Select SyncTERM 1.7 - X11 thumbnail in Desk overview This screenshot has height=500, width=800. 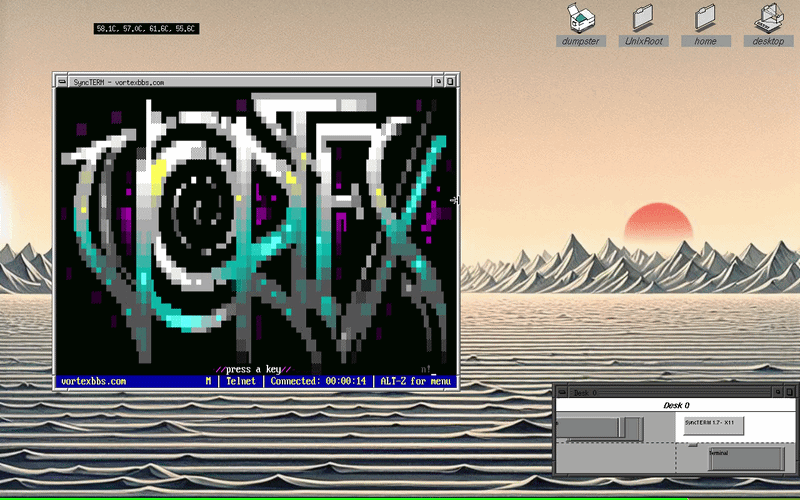click(713, 426)
